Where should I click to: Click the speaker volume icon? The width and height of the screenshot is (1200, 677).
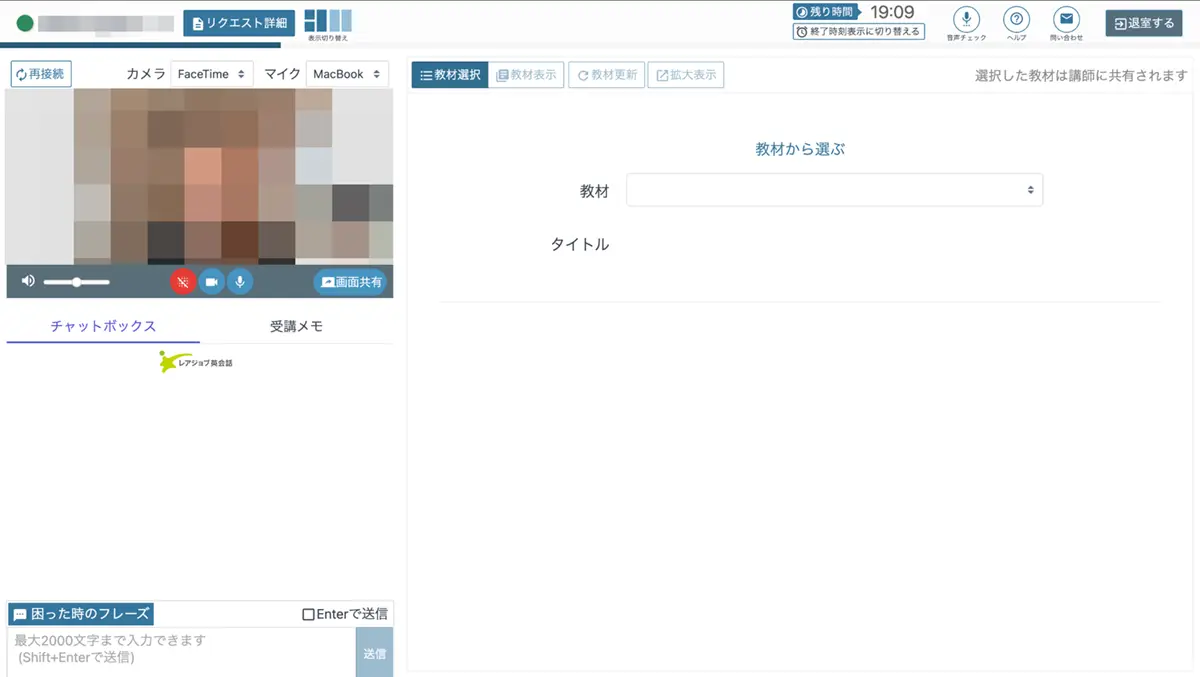coord(27,282)
